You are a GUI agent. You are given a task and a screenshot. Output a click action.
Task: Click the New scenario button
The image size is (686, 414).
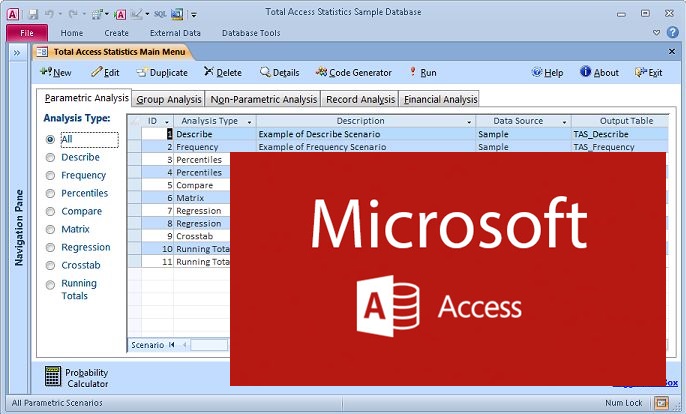56,72
